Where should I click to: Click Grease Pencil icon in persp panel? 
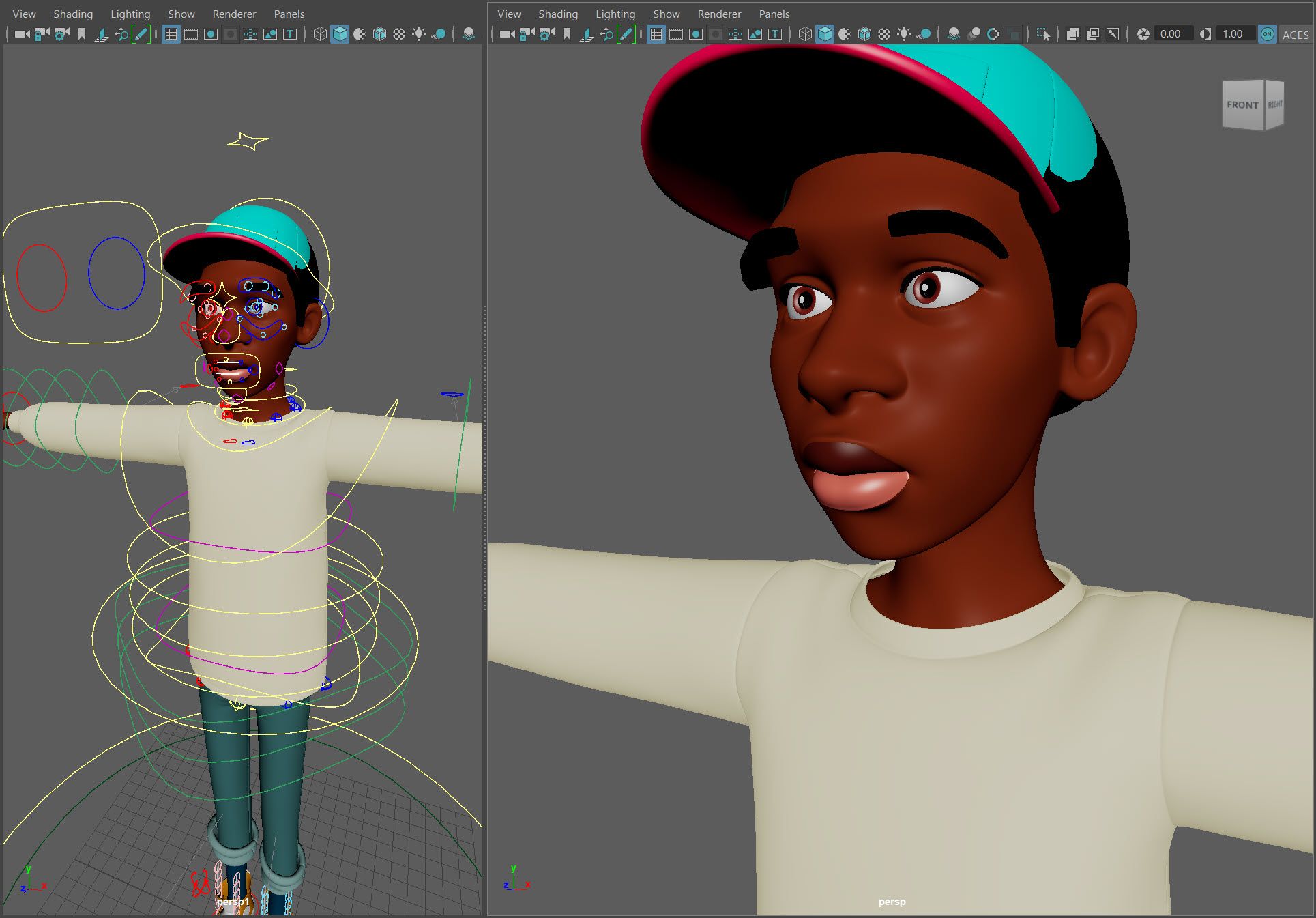626,34
